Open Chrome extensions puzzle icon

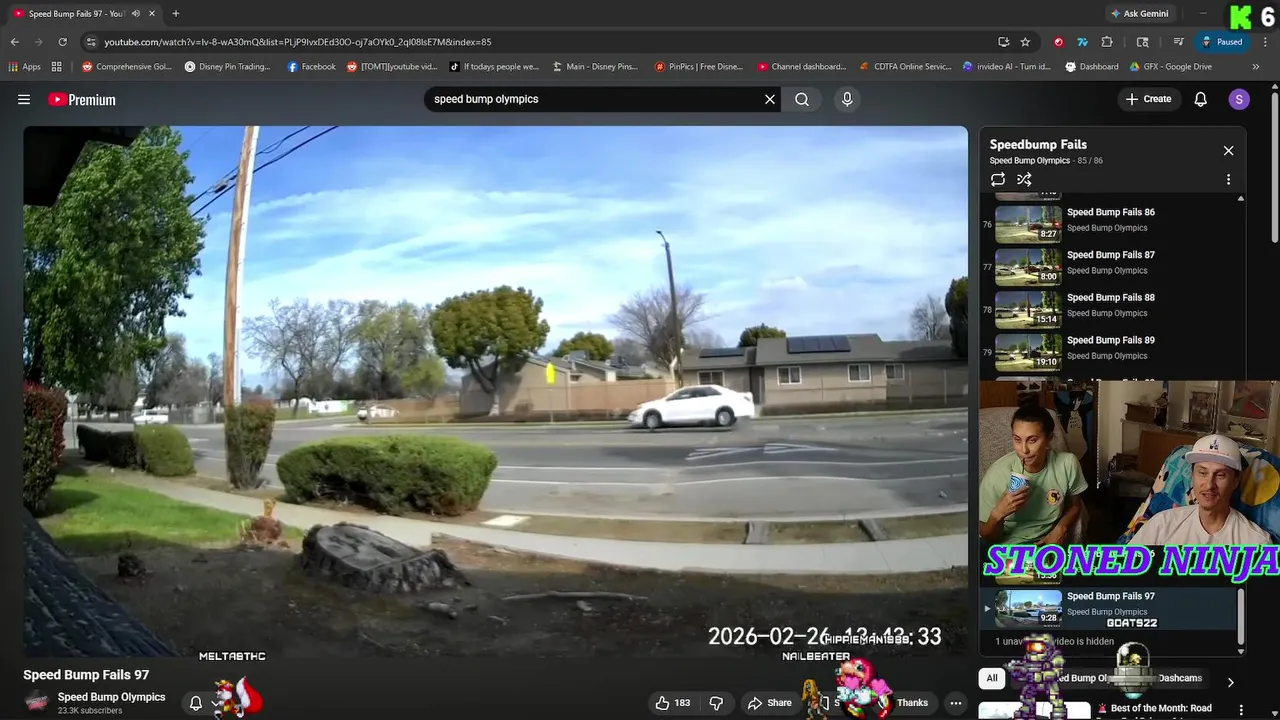[x=1107, y=42]
